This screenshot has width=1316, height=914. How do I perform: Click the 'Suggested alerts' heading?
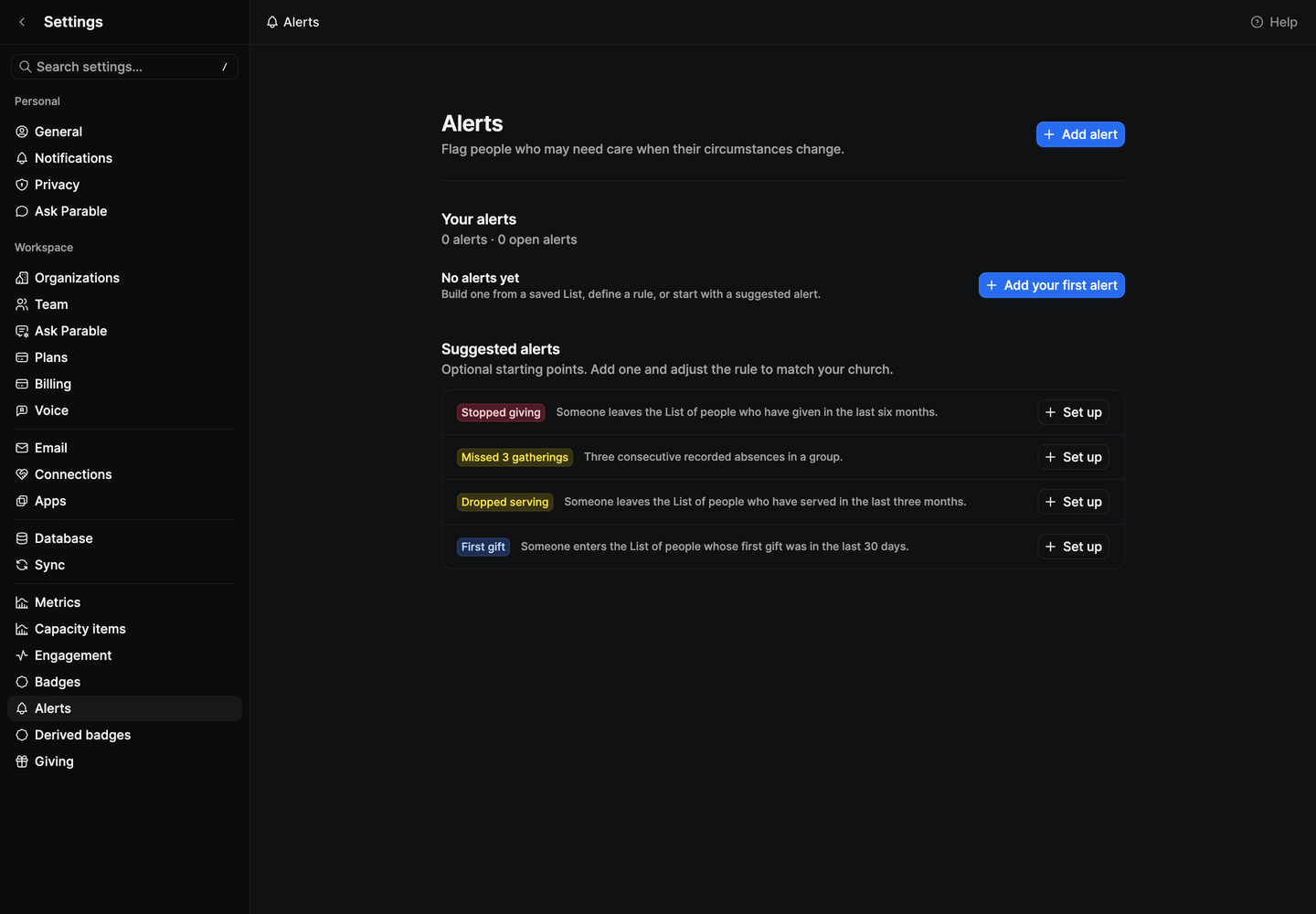501,349
